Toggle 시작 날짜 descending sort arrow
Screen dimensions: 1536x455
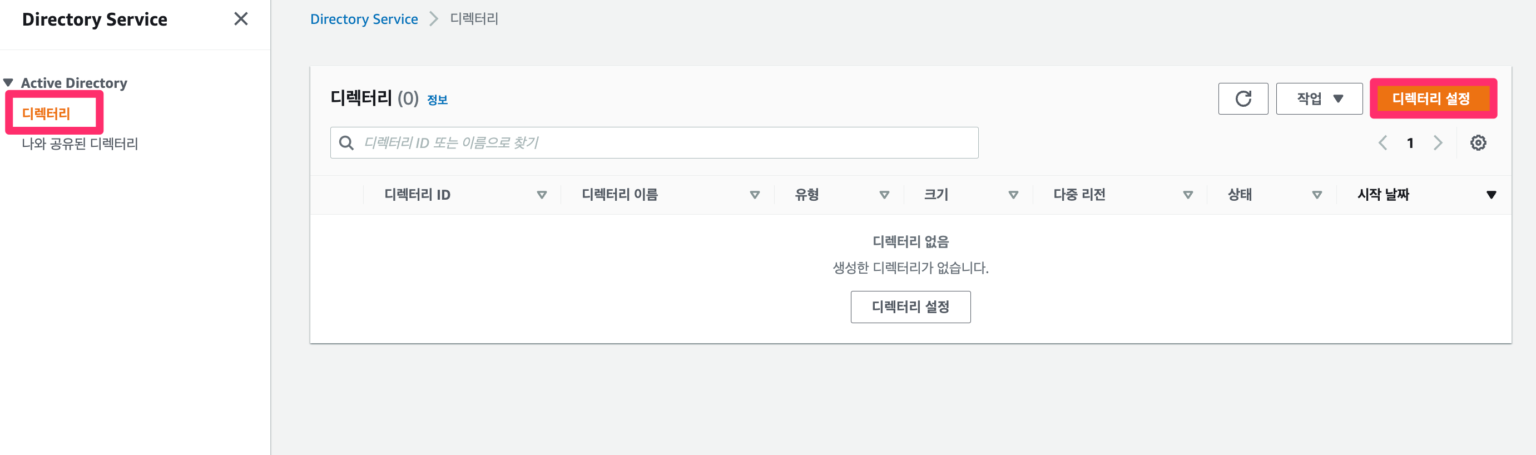[1491, 195]
